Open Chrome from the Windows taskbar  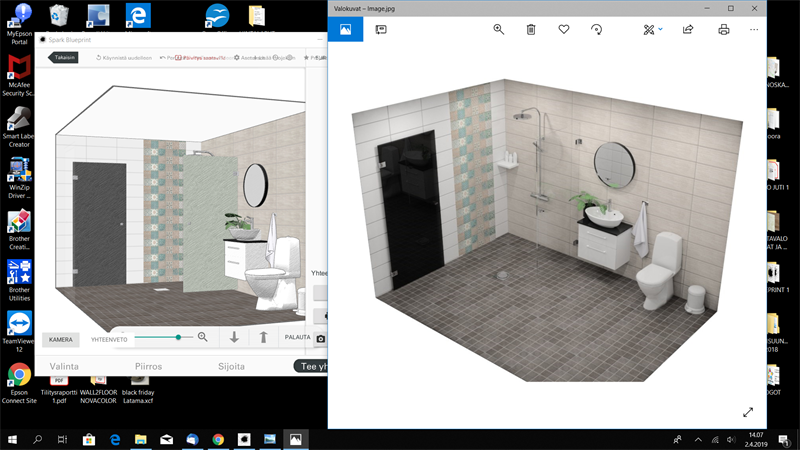coord(218,439)
